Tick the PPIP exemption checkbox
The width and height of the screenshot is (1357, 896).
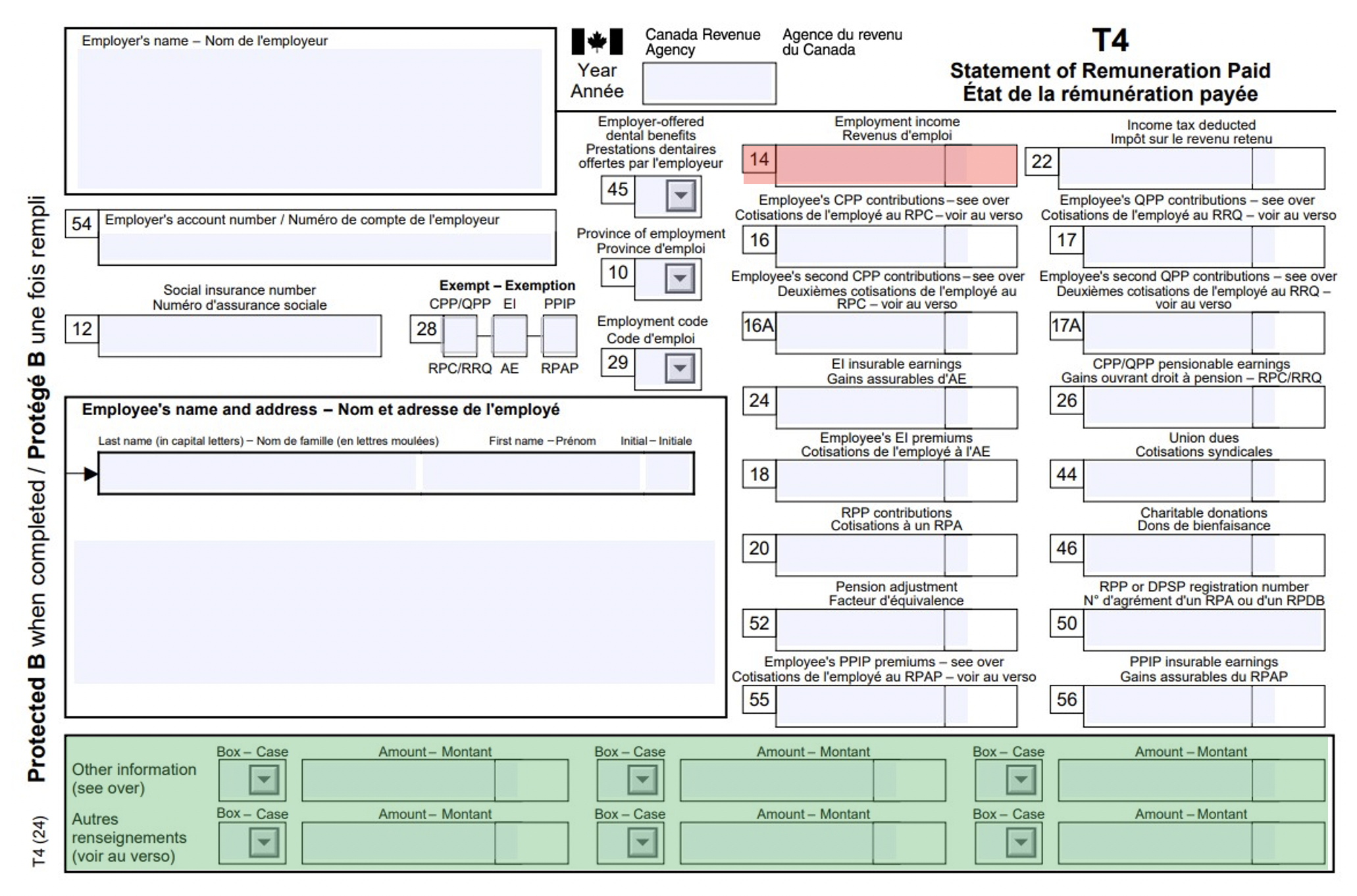pos(559,336)
